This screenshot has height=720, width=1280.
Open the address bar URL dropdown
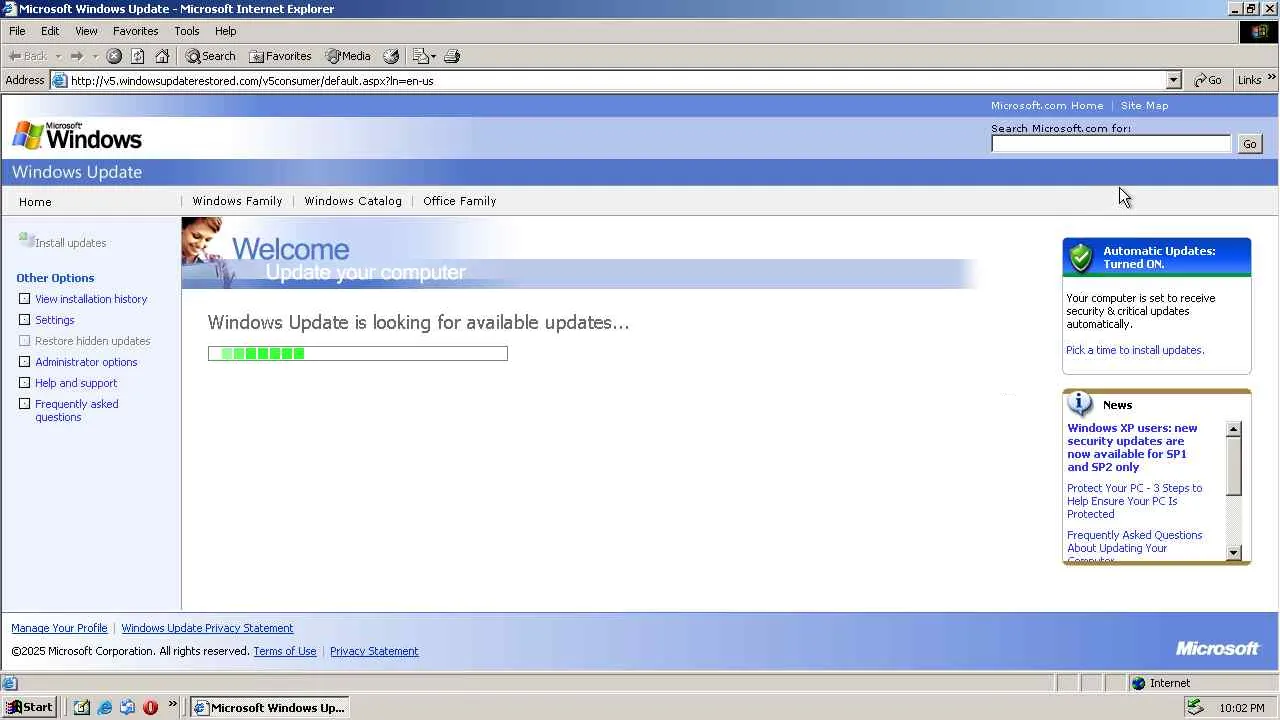coord(1174,80)
